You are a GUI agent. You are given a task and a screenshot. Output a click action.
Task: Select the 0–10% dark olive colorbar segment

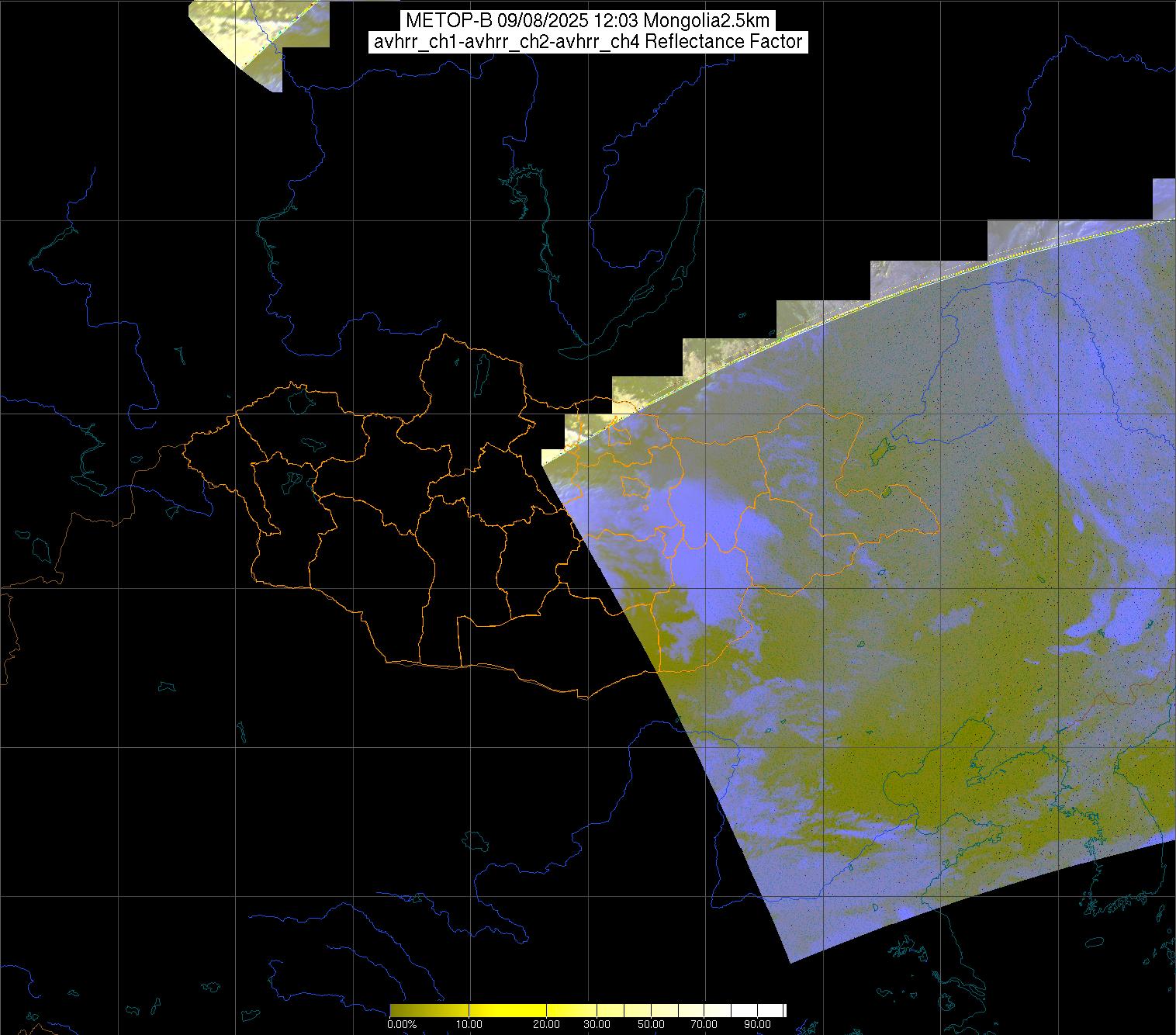tap(429, 1010)
